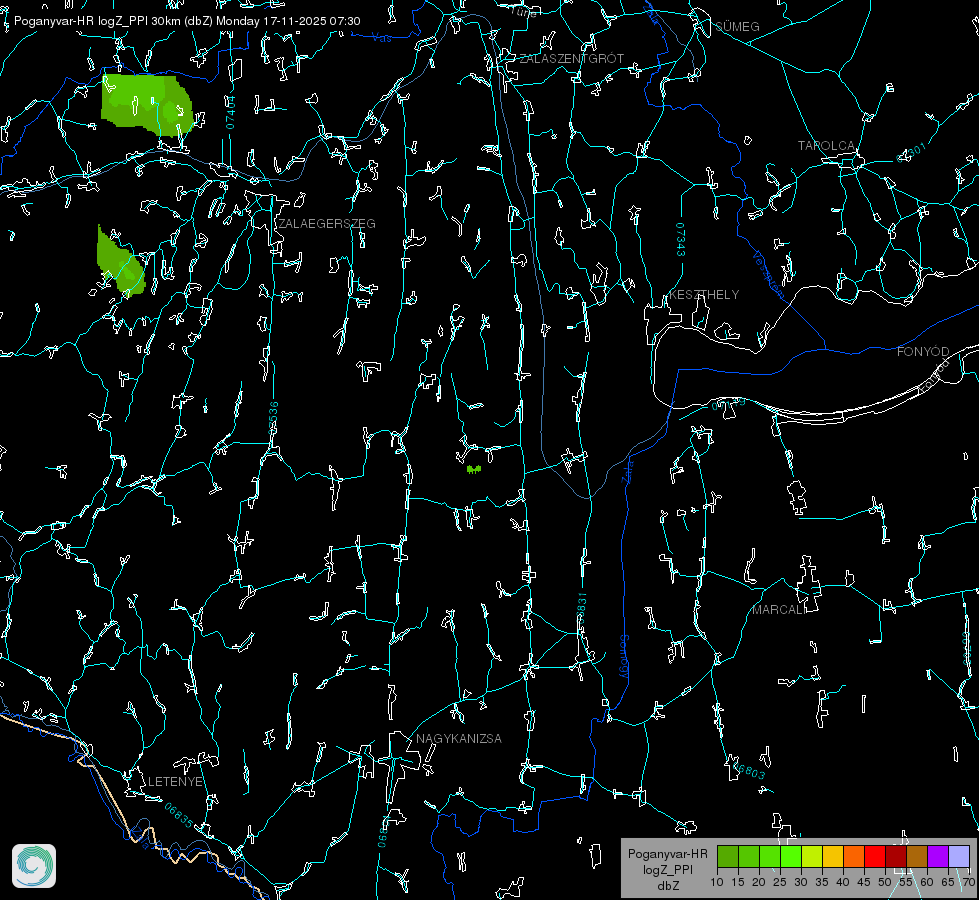Image resolution: width=979 pixels, height=900 pixels.
Task: Select the 40-45 dBZ orange swatch
Action: pos(854,856)
